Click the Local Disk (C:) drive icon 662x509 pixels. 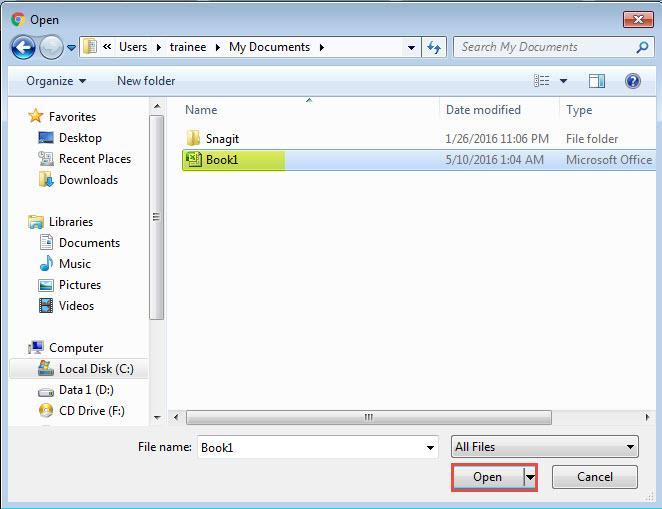pos(46,368)
